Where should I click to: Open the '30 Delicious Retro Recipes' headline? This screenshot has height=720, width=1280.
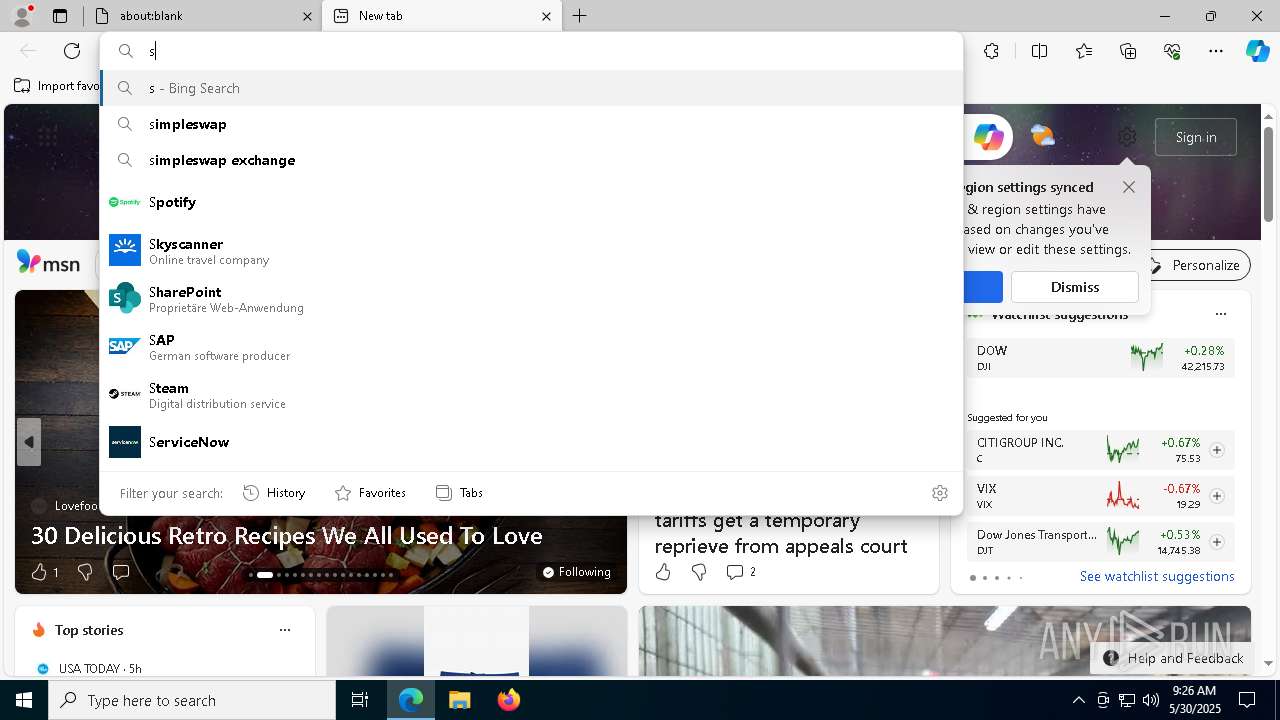click(x=287, y=536)
